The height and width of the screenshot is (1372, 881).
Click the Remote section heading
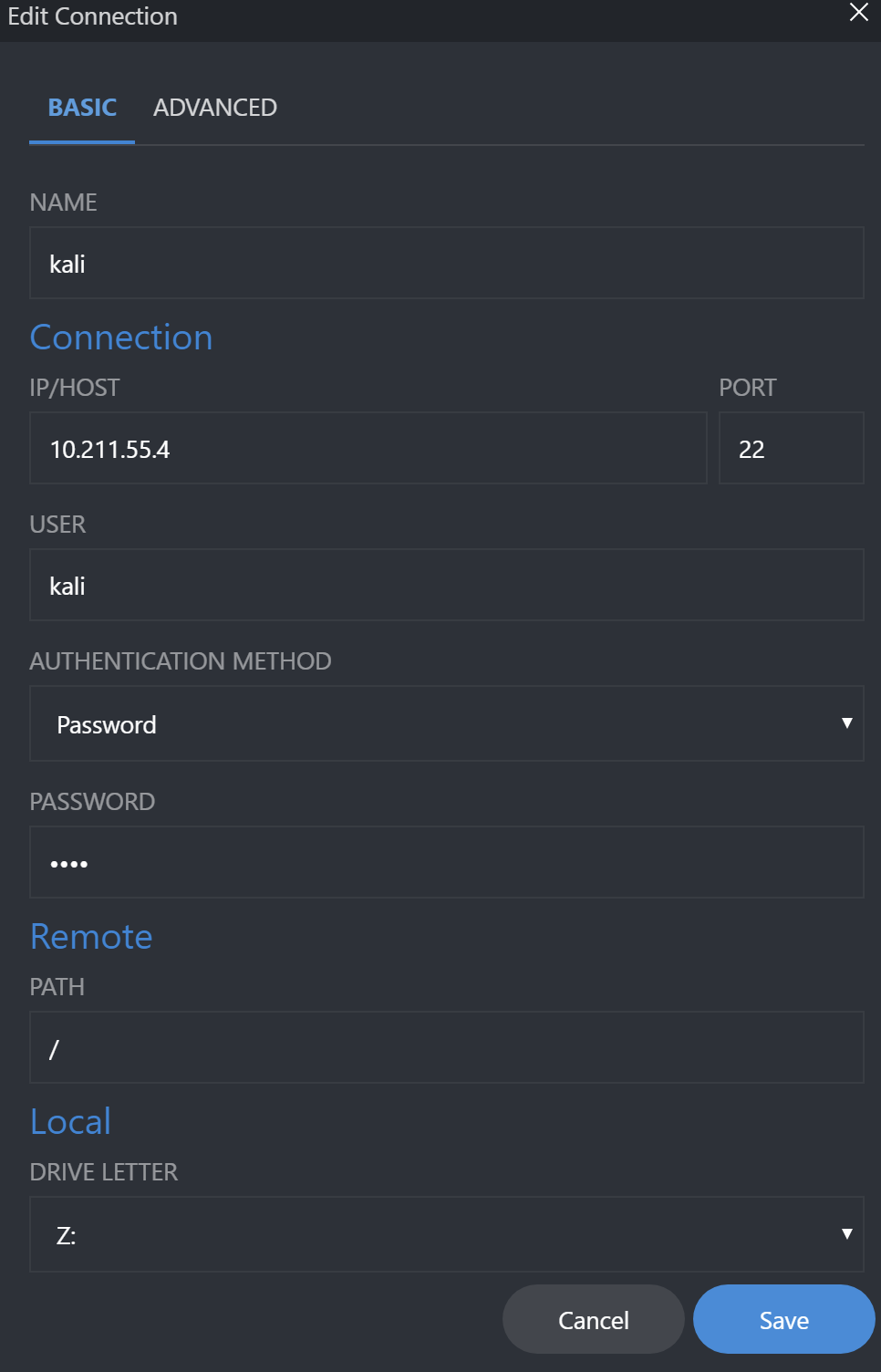pyautogui.click(x=91, y=937)
